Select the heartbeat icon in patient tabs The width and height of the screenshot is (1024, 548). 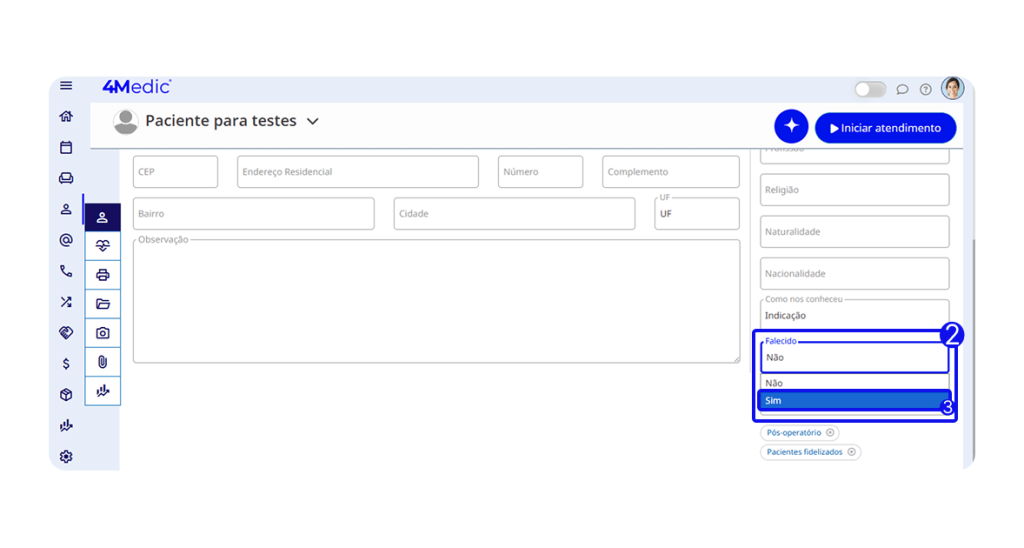102,246
